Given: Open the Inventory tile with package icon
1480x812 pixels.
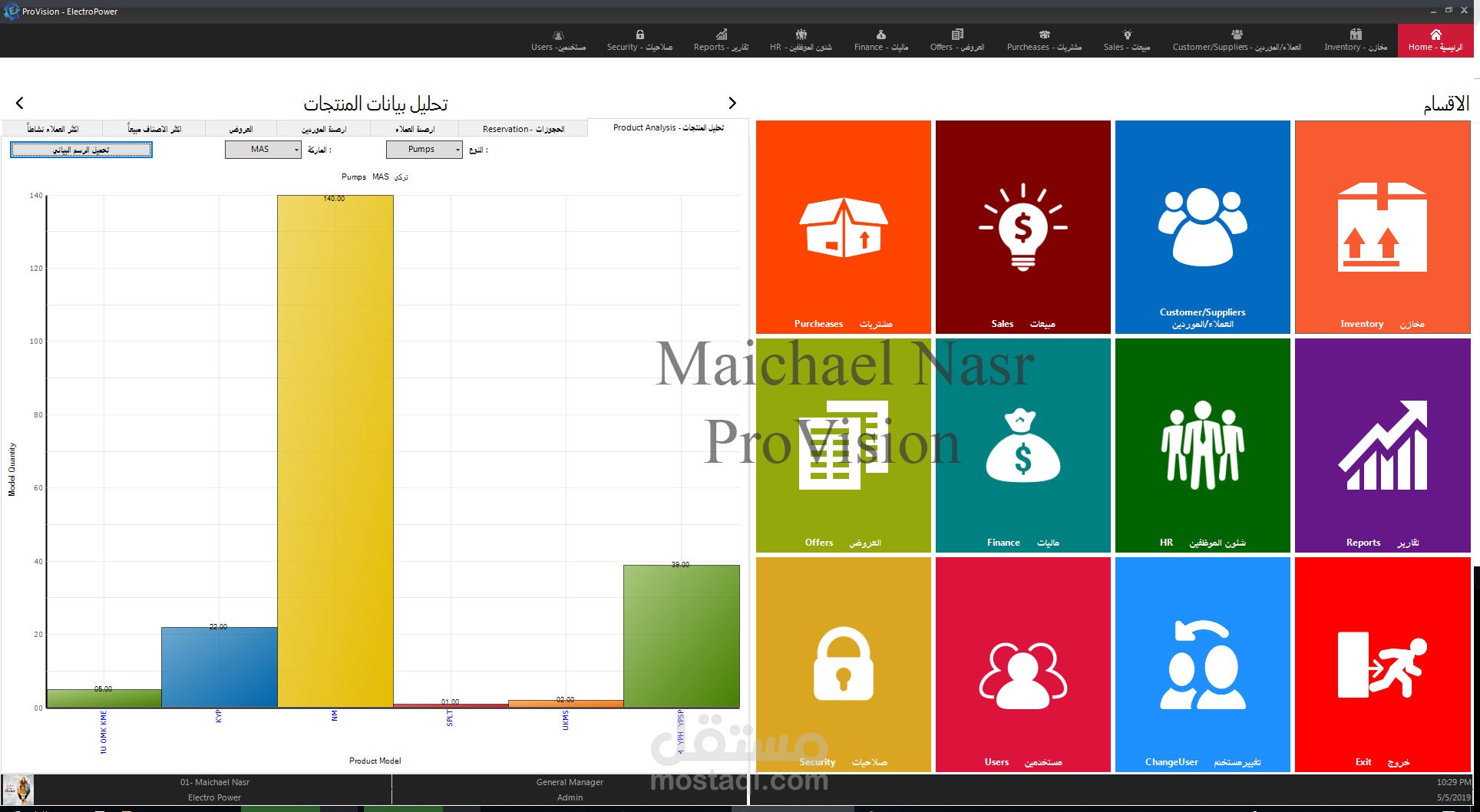Looking at the screenshot, I should tap(1382, 226).
